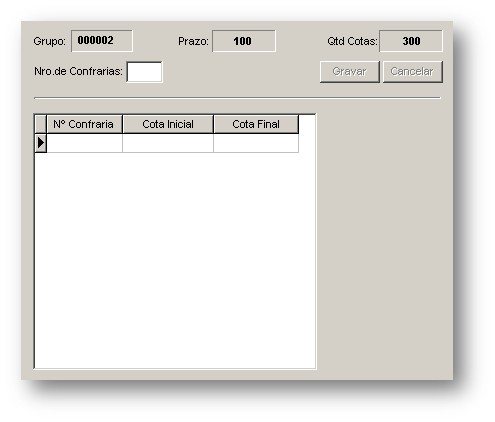
Task: Click the first row Cota Inicial cell
Action: click(168, 143)
